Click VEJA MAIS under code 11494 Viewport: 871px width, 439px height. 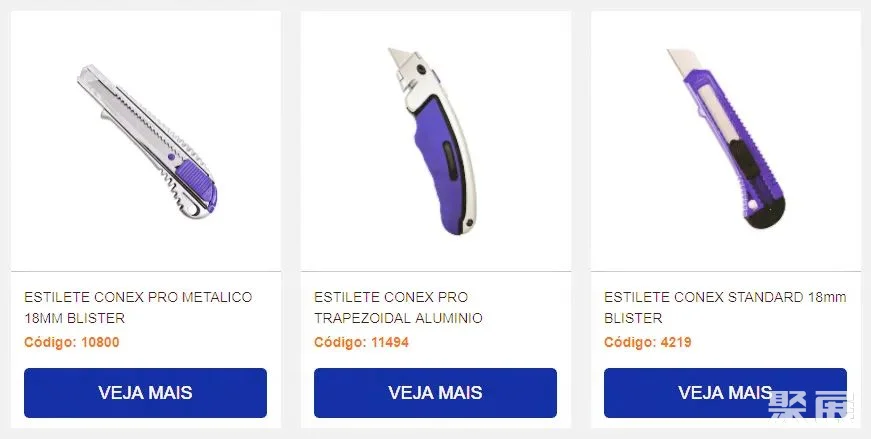436,393
